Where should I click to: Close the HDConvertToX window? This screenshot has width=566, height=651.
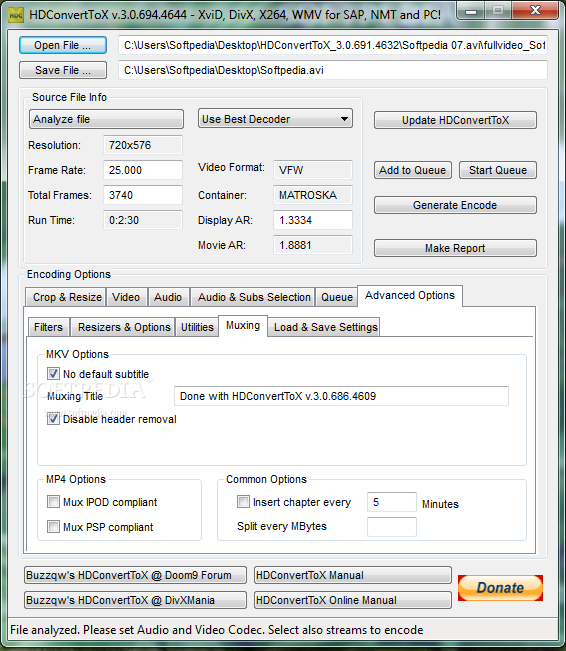[x=535, y=11]
